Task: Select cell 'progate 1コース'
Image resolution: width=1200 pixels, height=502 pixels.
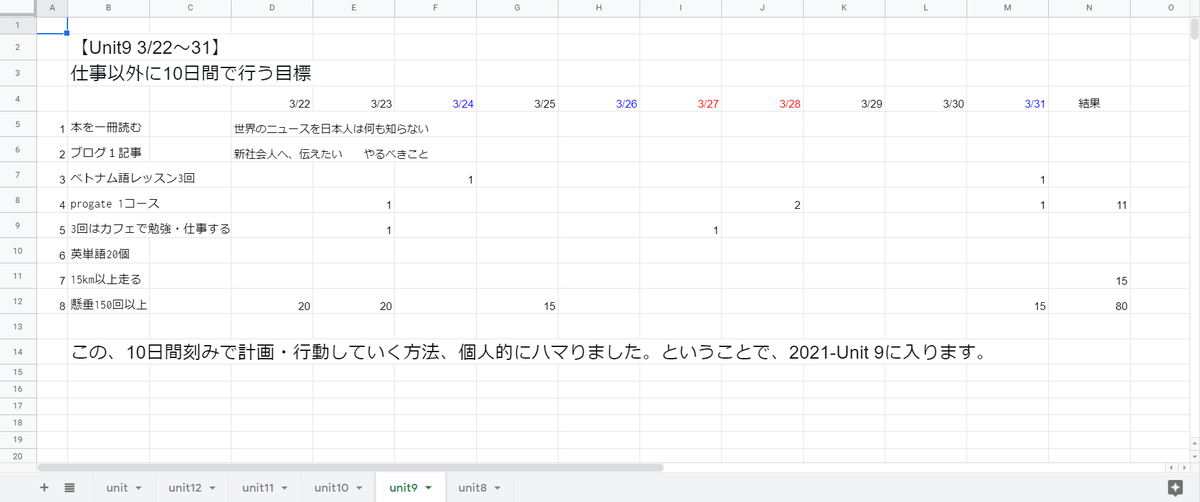Action: (x=114, y=203)
